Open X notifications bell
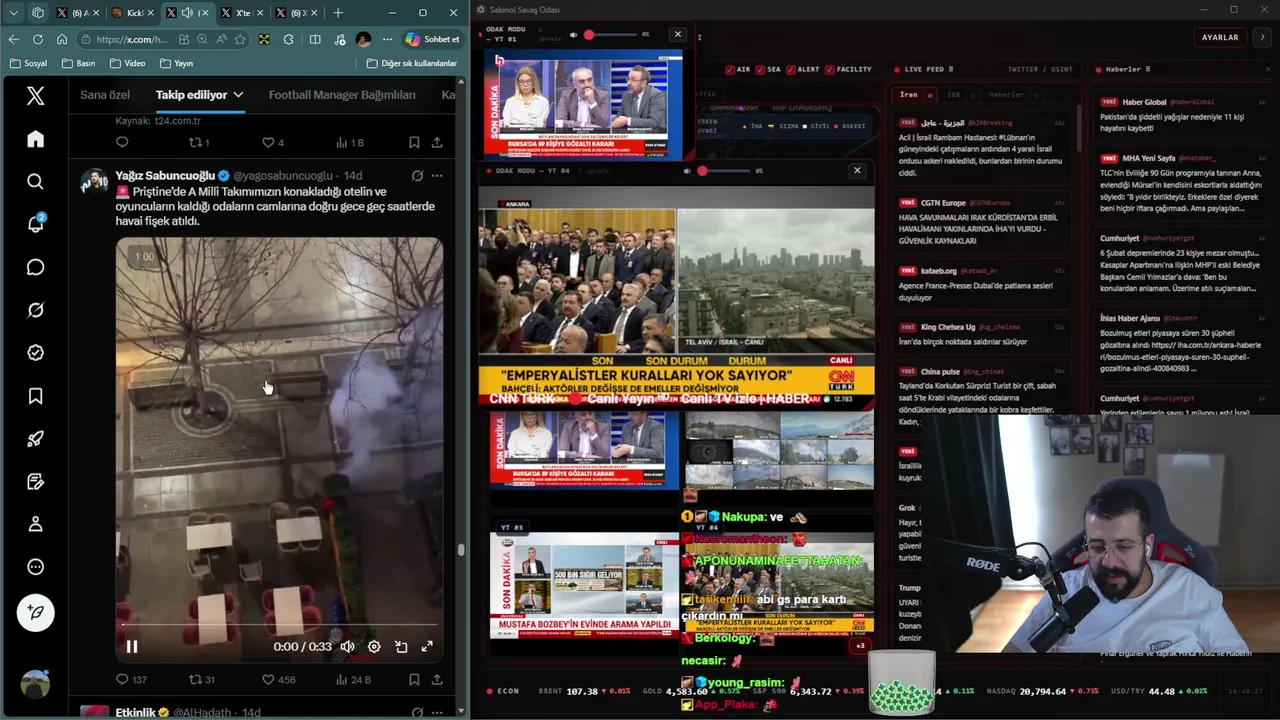This screenshot has width=1280, height=720. point(35,224)
